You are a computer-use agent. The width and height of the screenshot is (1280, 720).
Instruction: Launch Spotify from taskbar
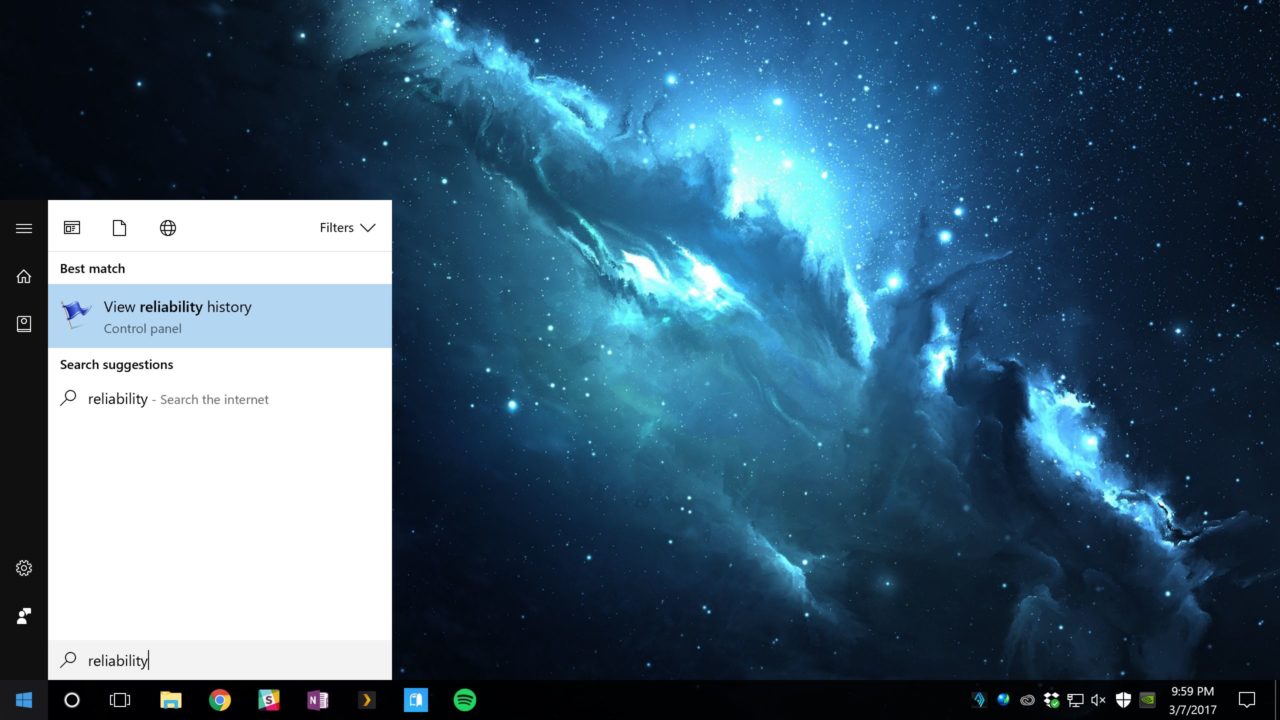(x=465, y=700)
